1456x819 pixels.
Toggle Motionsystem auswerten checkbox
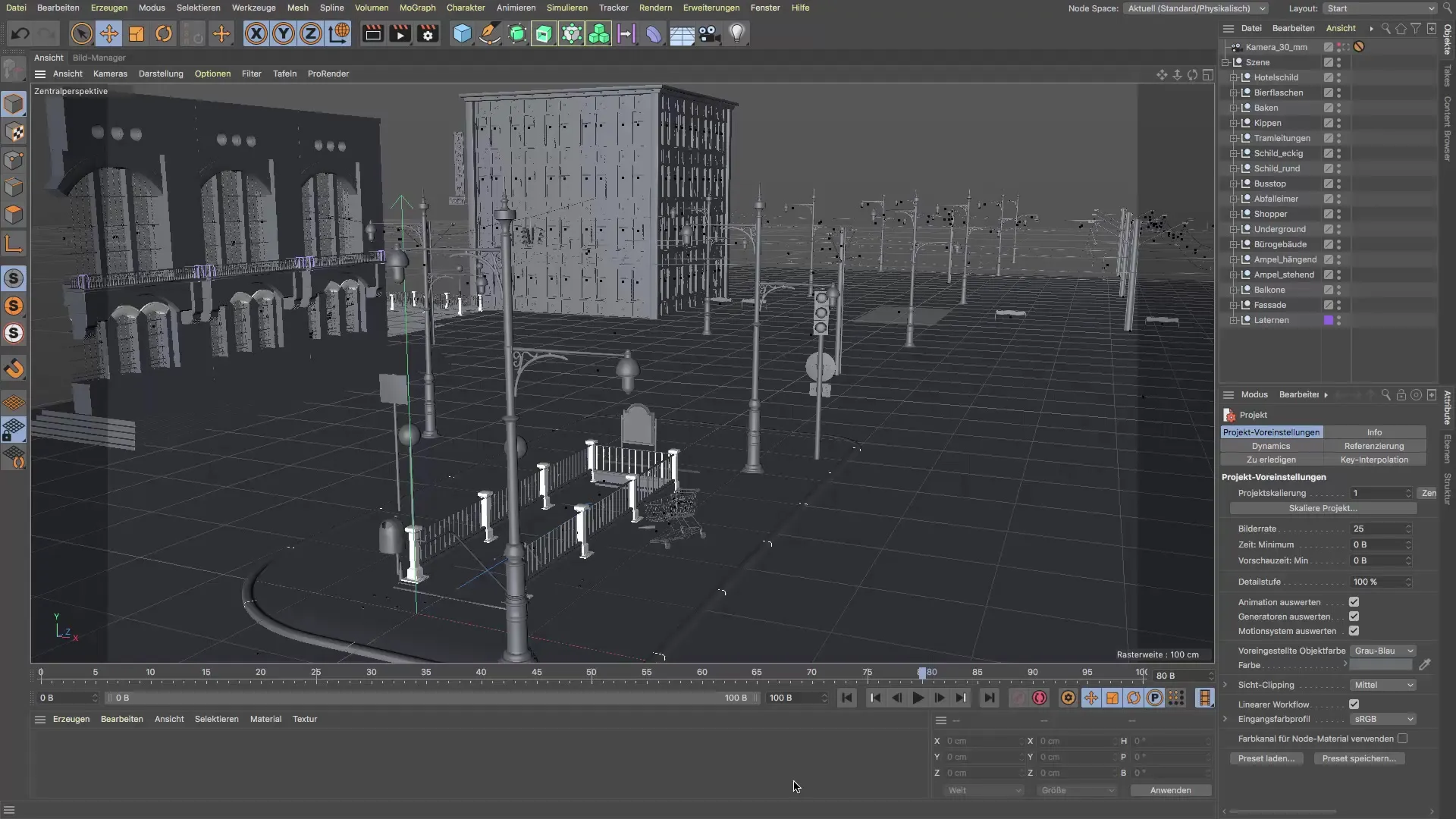tap(1354, 631)
